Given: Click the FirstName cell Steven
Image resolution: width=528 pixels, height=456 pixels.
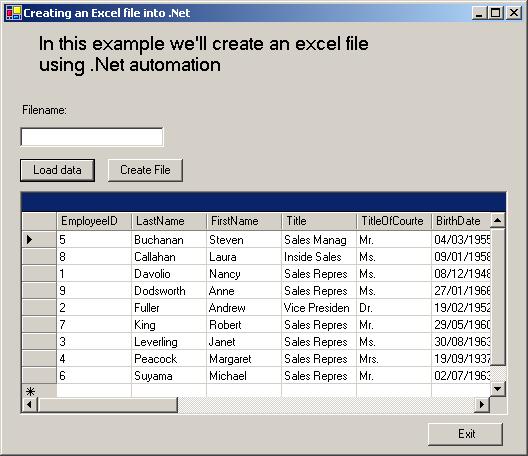Looking at the screenshot, I should tap(244, 239).
